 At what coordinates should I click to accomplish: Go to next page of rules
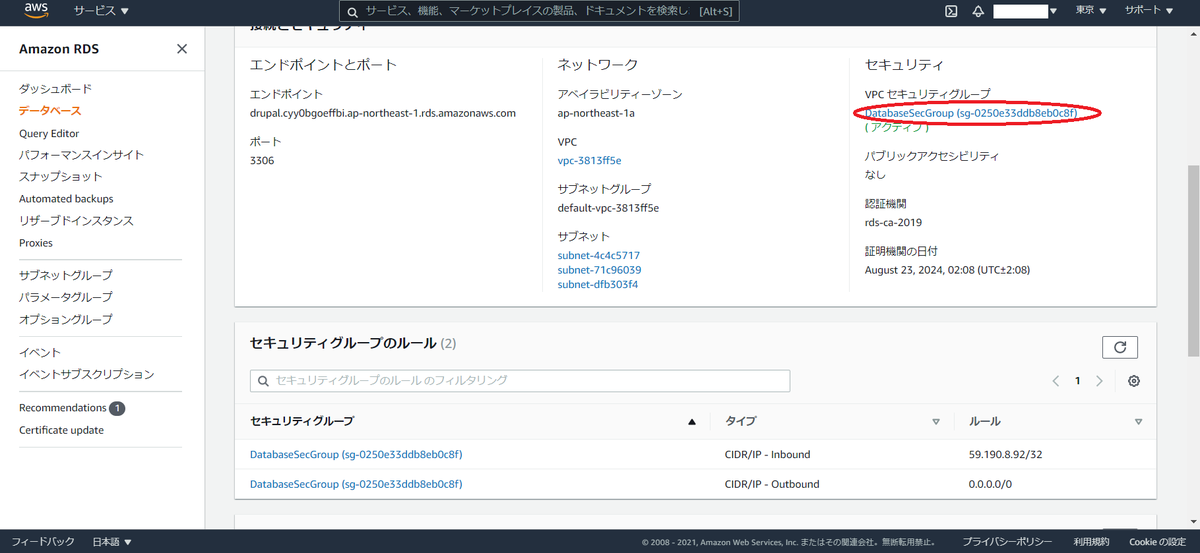pos(1099,381)
